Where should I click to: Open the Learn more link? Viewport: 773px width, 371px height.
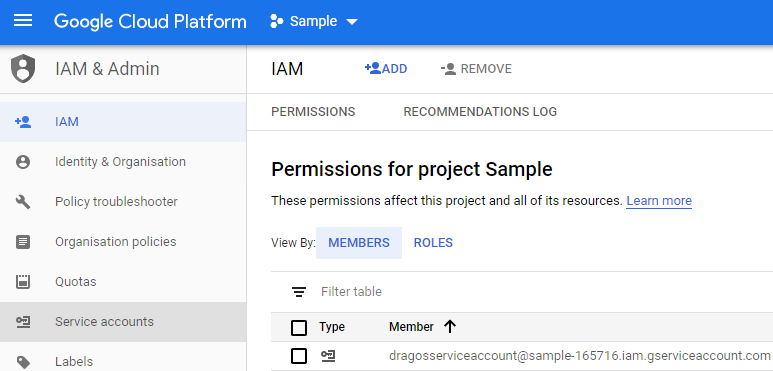pos(659,201)
